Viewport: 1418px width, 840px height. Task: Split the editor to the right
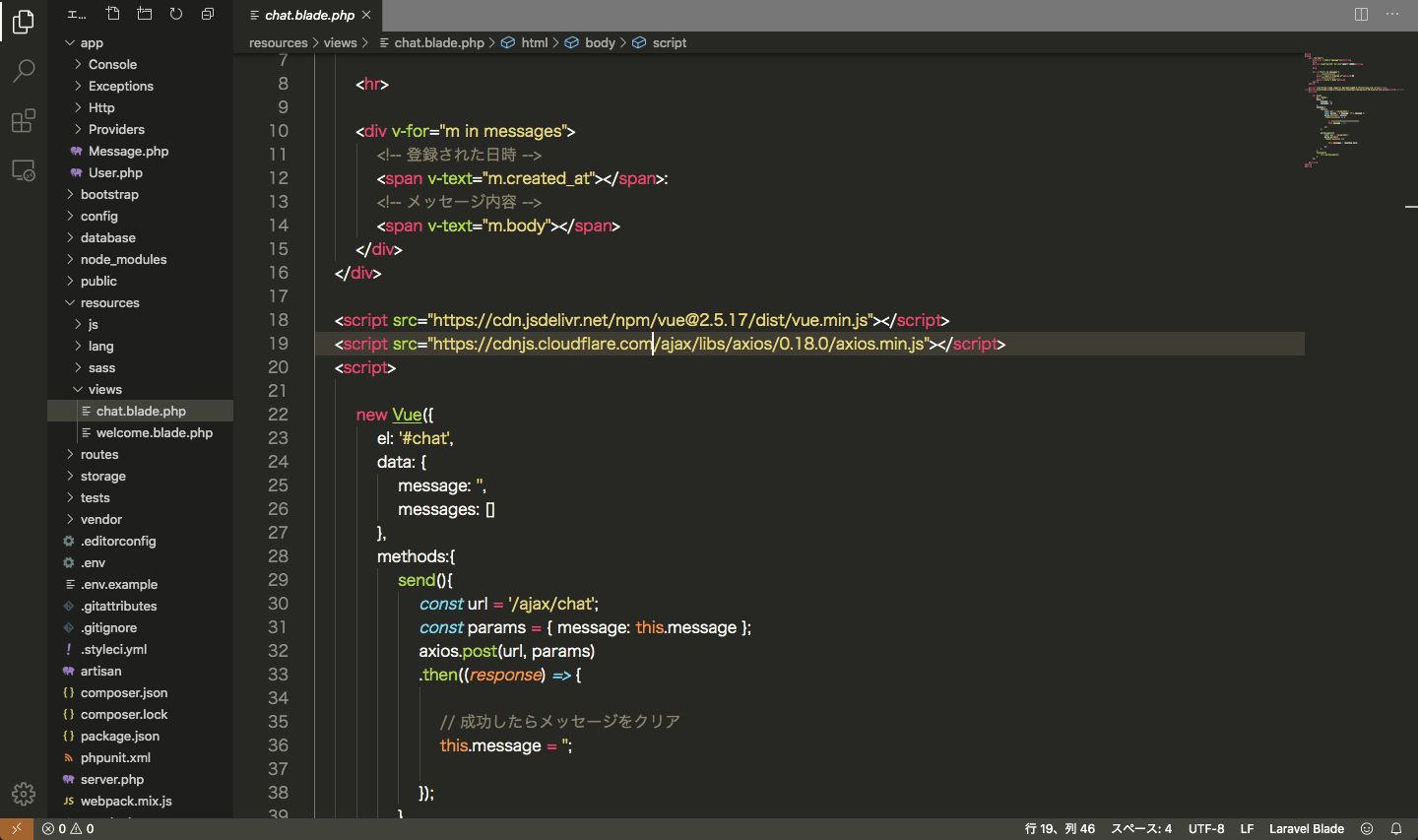(x=1361, y=14)
